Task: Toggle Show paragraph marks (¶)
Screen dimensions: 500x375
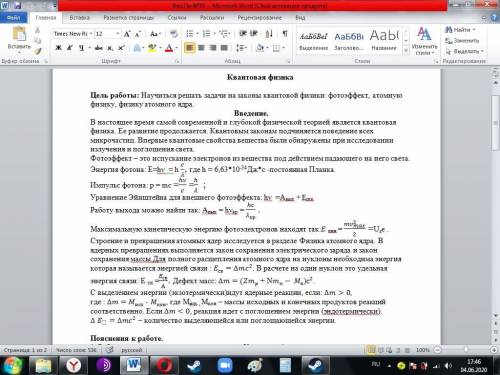Action: pos(285,34)
